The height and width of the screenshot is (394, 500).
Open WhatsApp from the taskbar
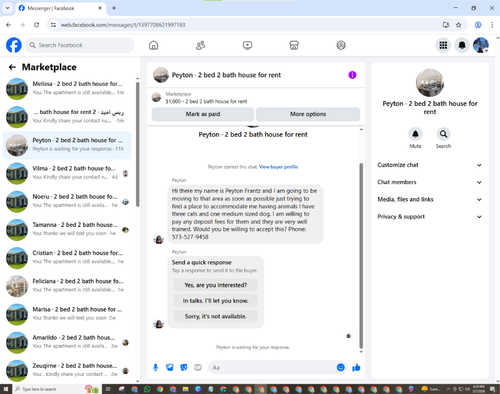(x=147, y=389)
